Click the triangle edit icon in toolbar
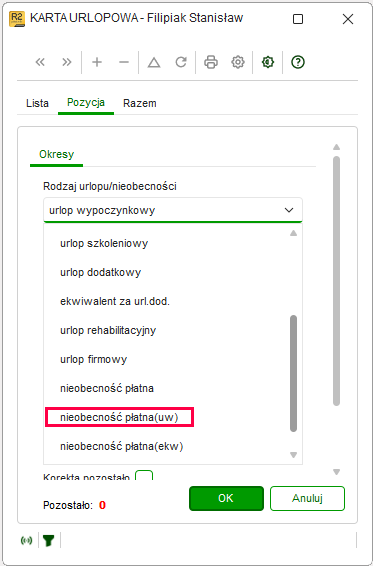Image resolution: width=373 pixels, height=566 pixels. click(x=154, y=62)
